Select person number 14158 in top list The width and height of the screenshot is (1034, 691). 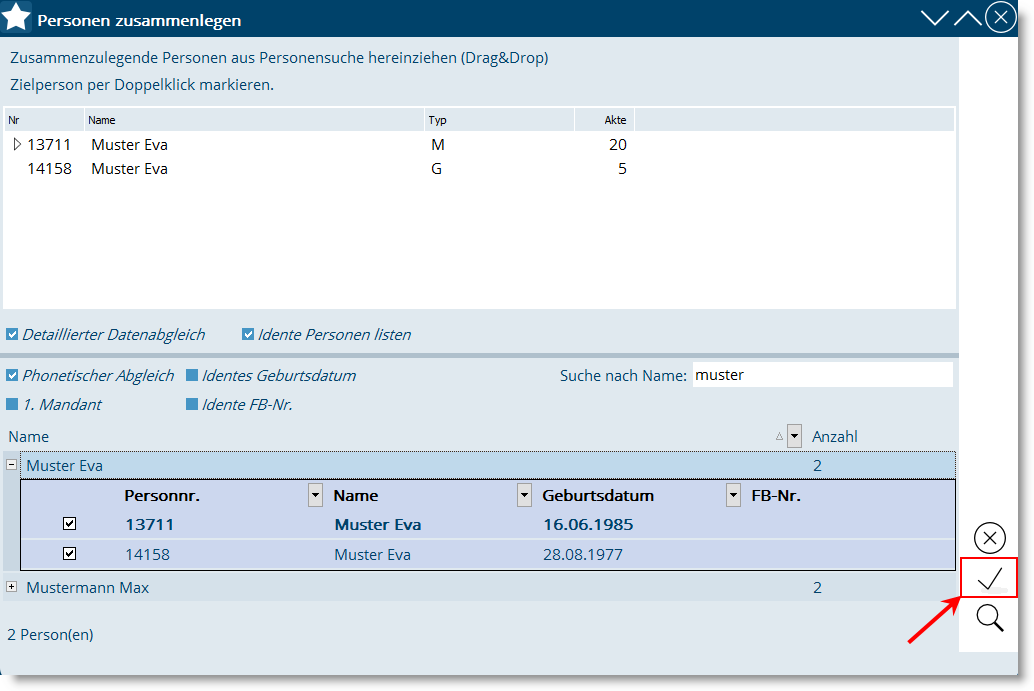(49, 169)
